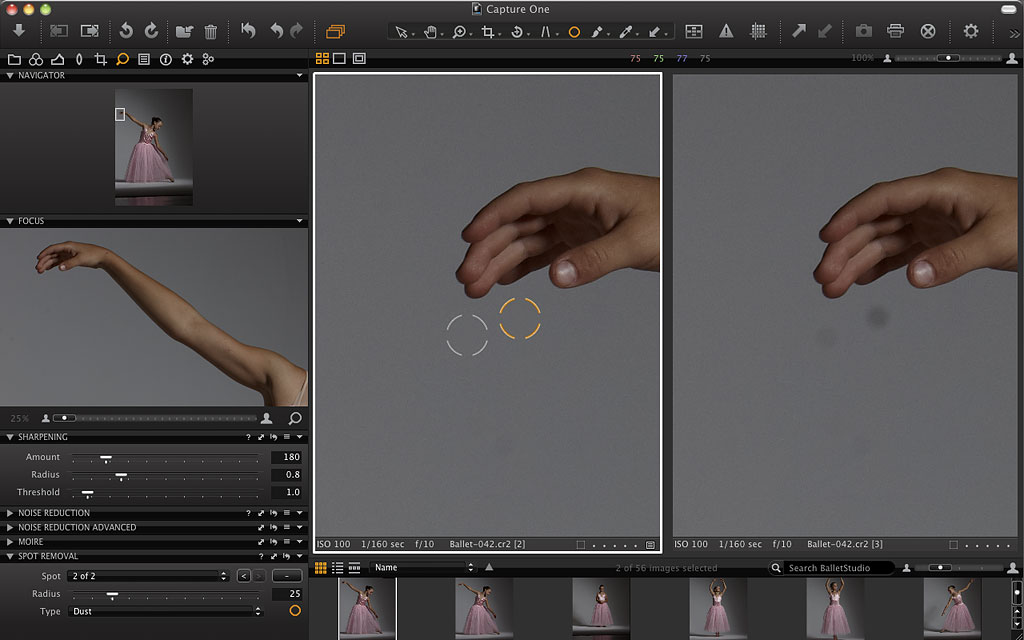
Task: Toggle the grid overlay icon
Action: pyautogui.click(x=758, y=32)
